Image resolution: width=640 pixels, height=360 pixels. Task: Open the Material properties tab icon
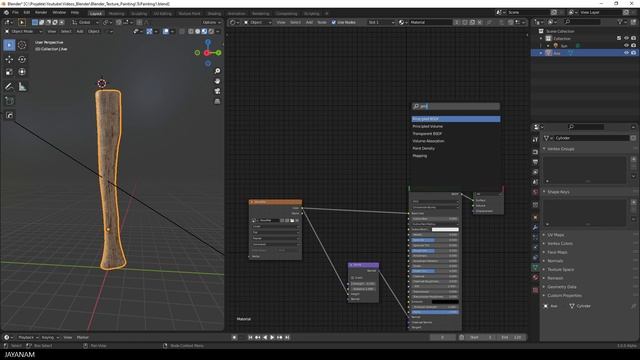(535, 278)
